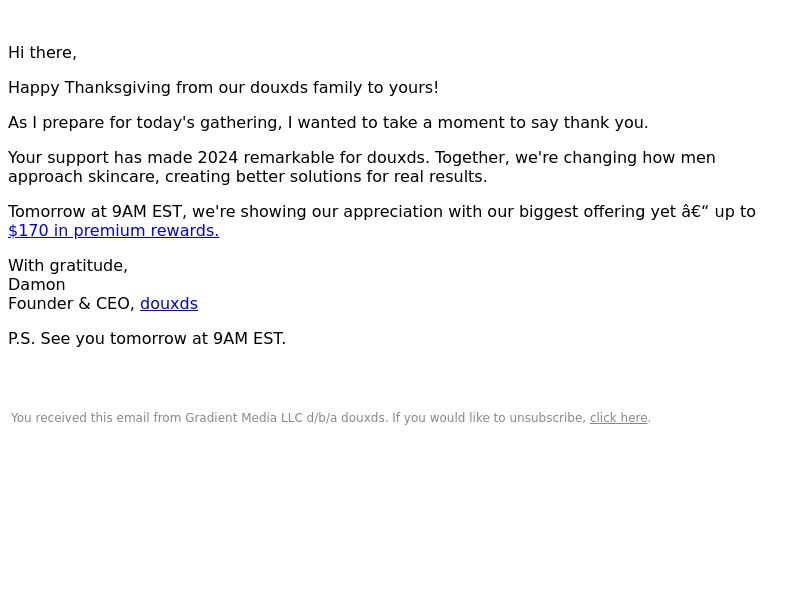Click the 'As I prepare for today's gathering' line
The height and width of the screenshot is (600, 800).
[328, 123]
